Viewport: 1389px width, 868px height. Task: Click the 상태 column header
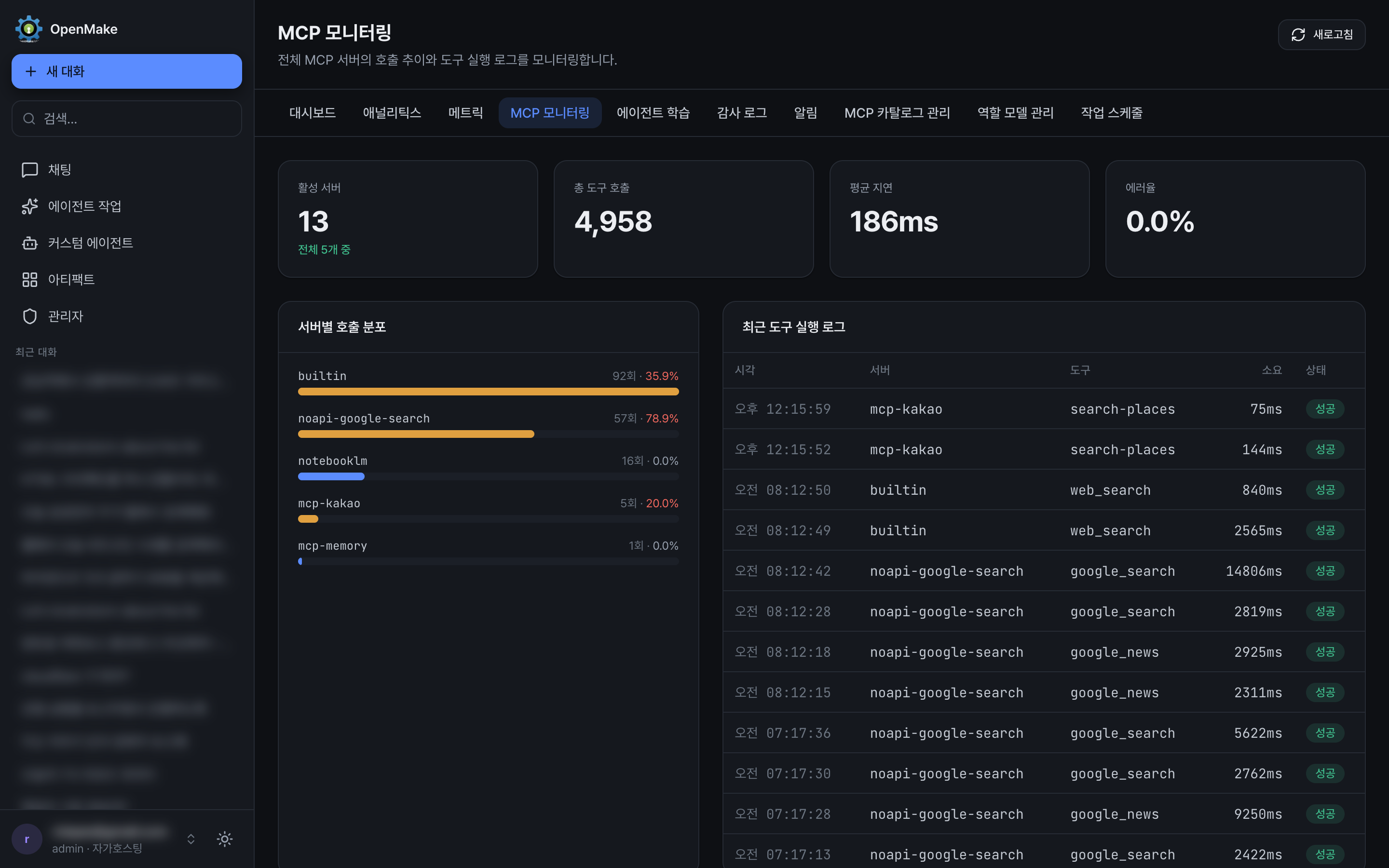coord(1316,370)
